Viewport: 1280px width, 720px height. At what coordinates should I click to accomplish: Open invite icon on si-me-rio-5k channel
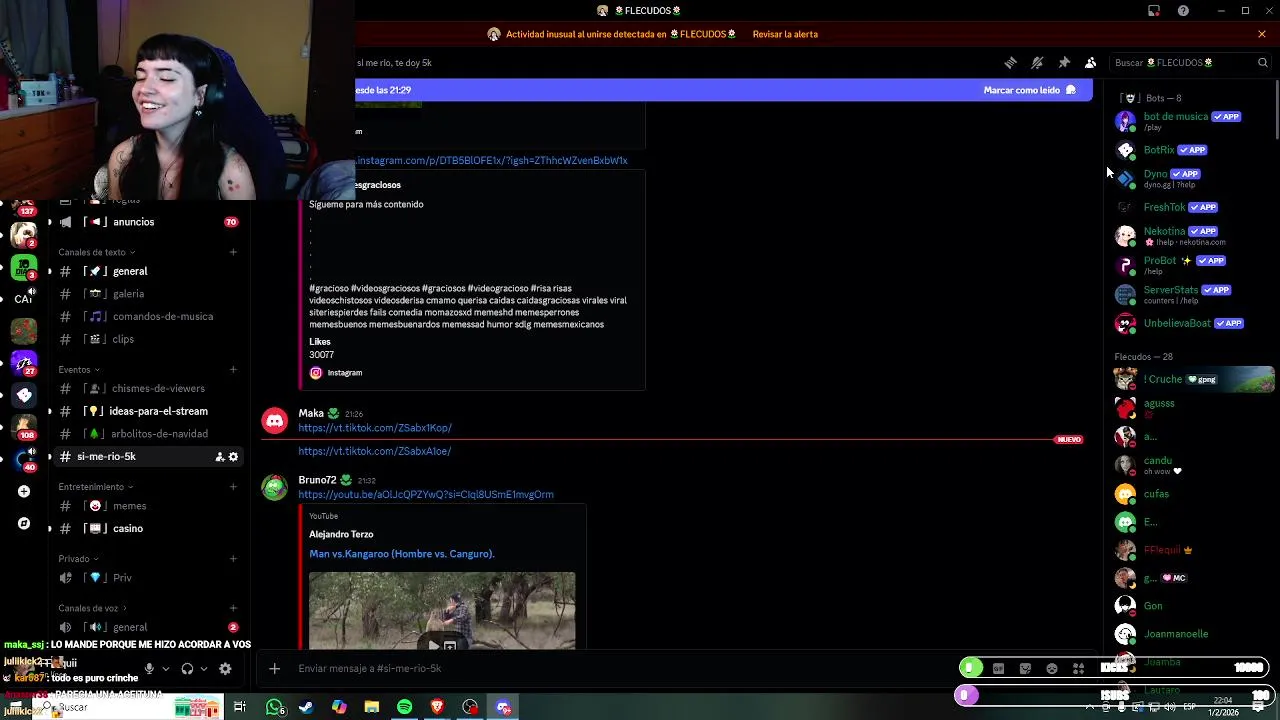[x=219, y=457]
